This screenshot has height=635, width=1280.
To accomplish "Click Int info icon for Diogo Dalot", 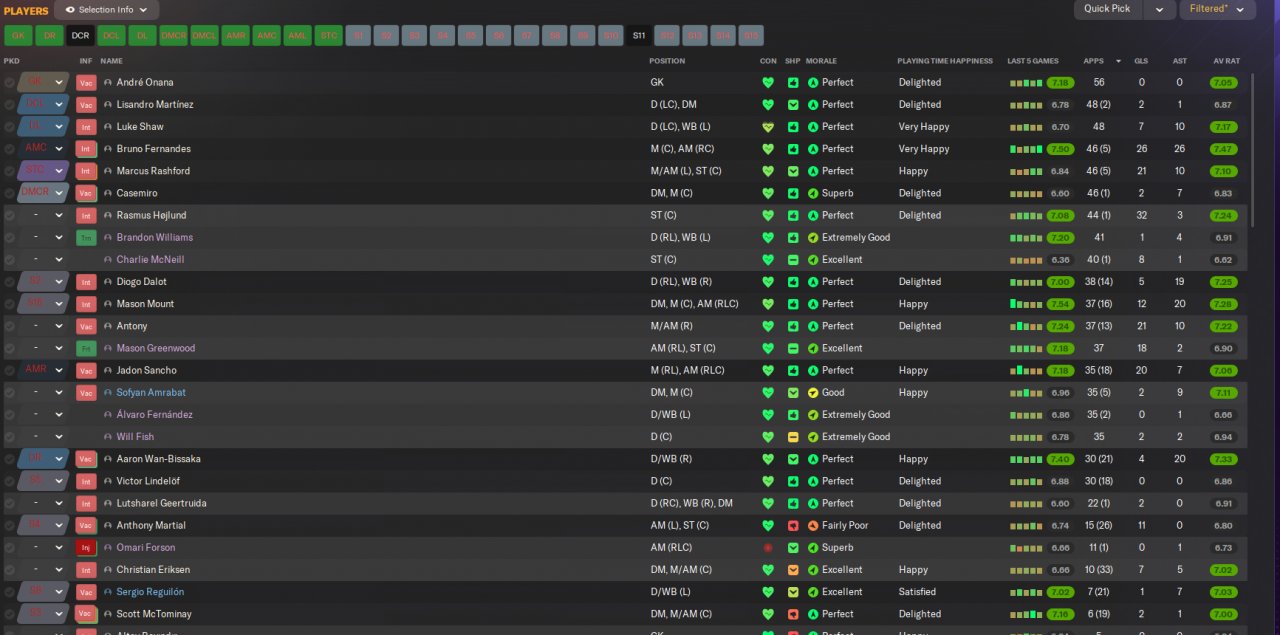I will click(86, 282).
